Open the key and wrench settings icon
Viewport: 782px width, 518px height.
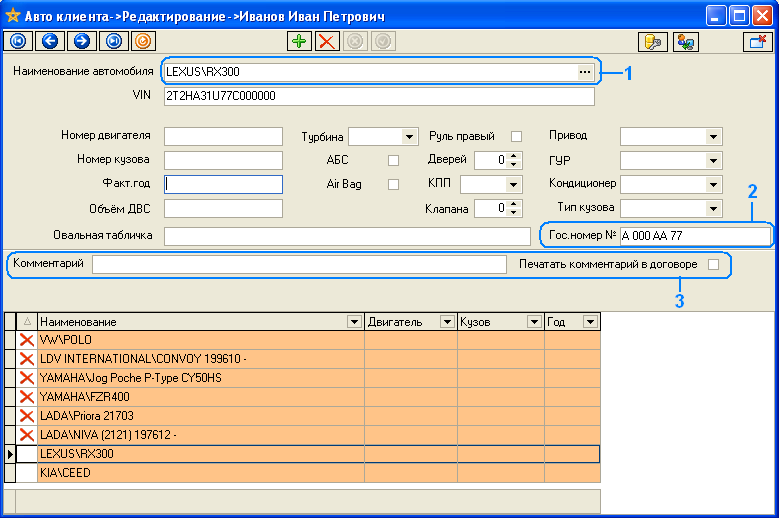coord(653,42)
